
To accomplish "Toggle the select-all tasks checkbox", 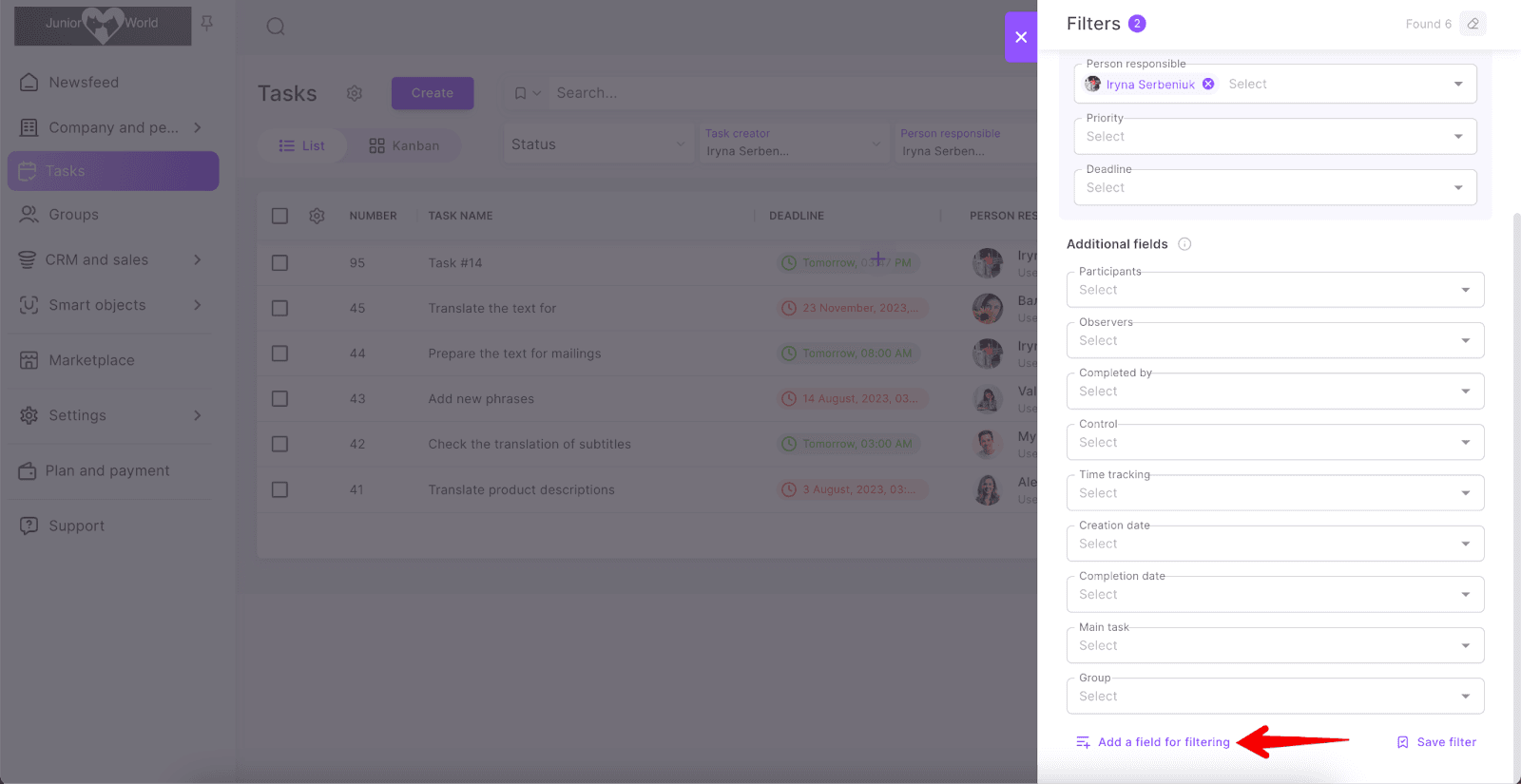I will pyautogui.click(x=279, y=216).
